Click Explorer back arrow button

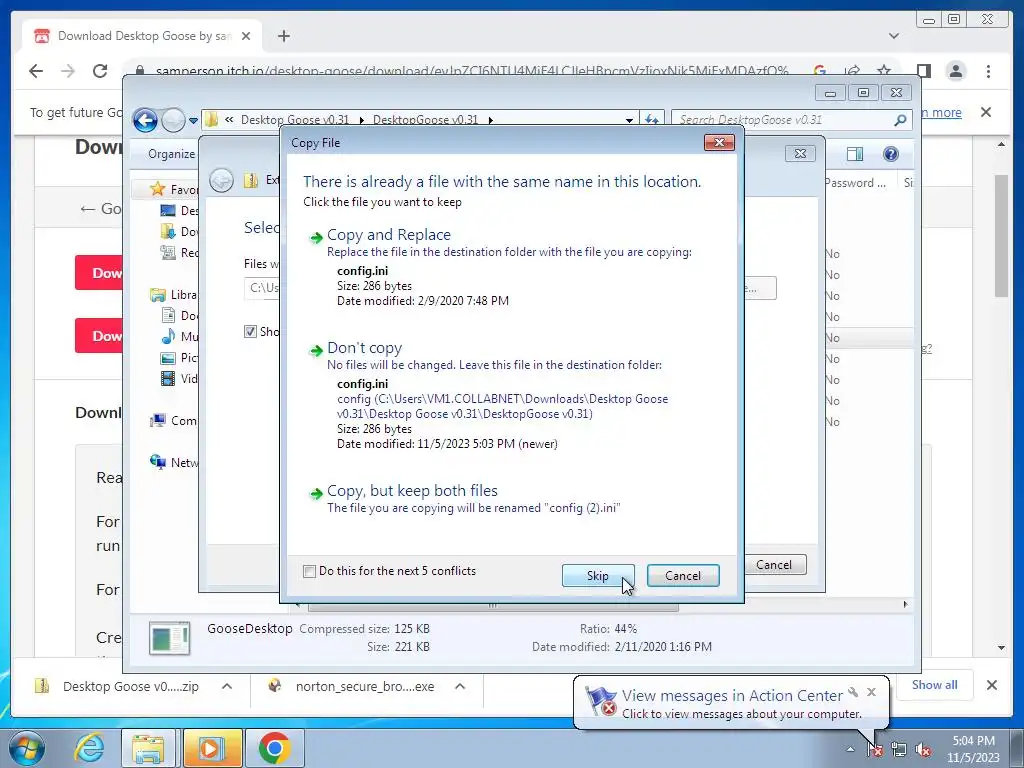pyautogui.click(x=145, y=120)
